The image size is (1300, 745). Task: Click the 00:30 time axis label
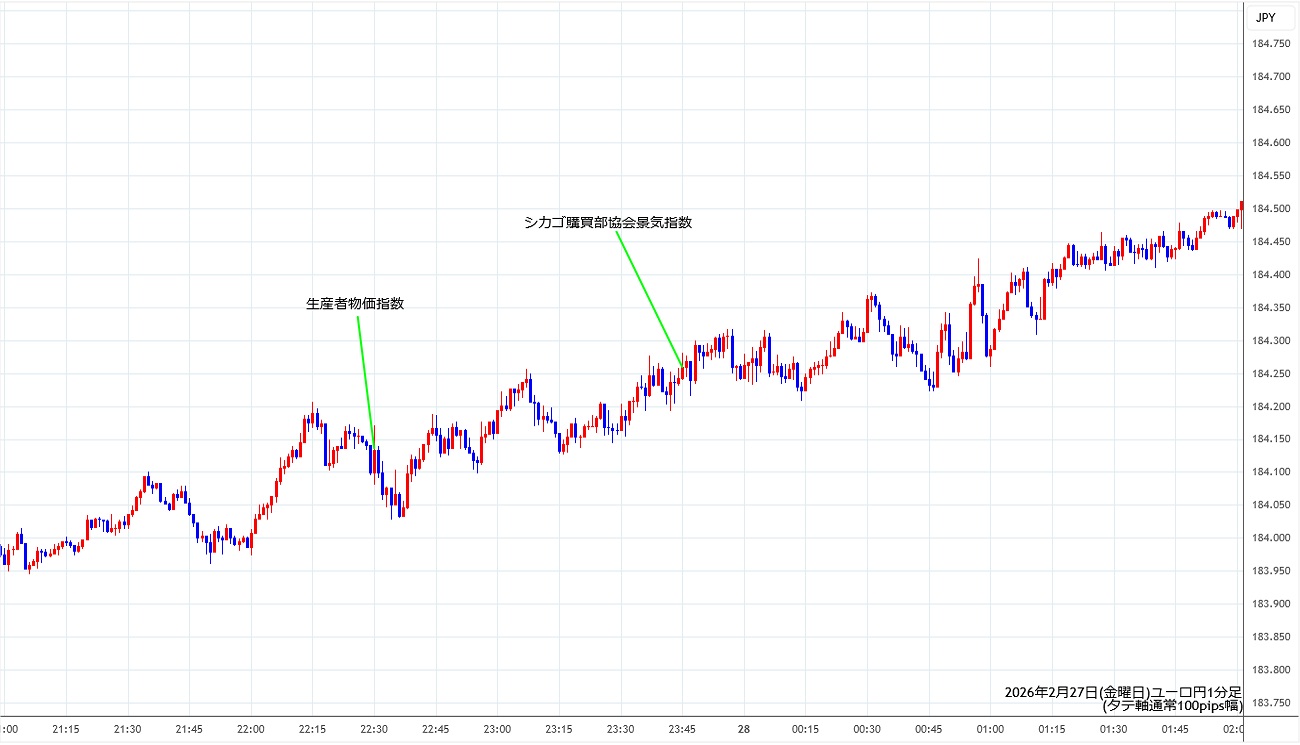(x=867, y=729)
